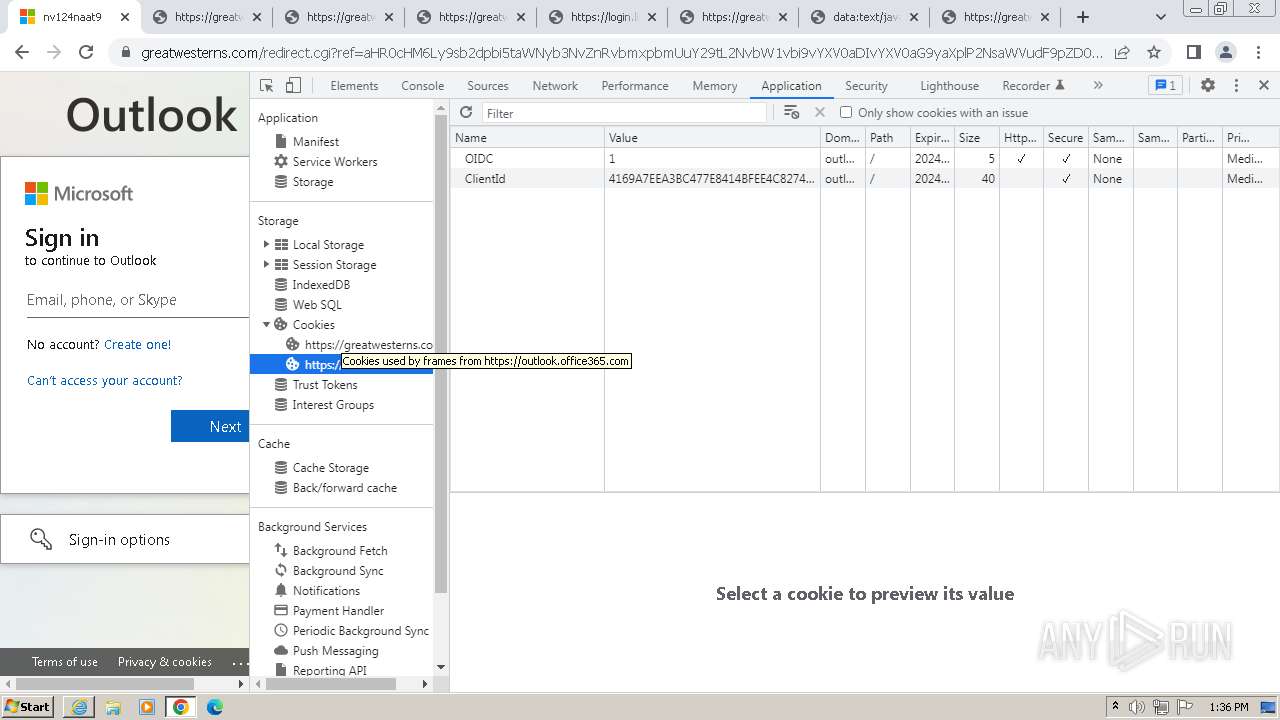Click Can't access your account link
1280x720 pixels.
[105, 381]
